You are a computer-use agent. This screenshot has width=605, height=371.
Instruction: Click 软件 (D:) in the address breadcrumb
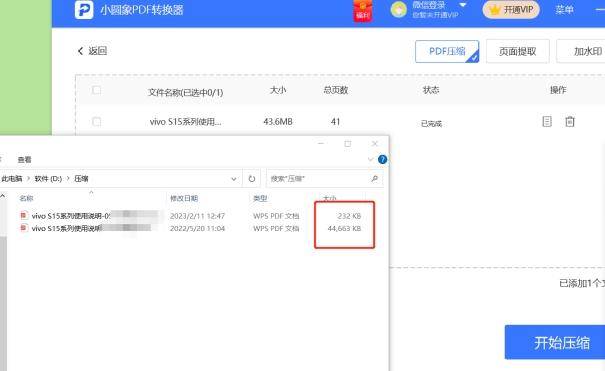[x=48, y=179]
